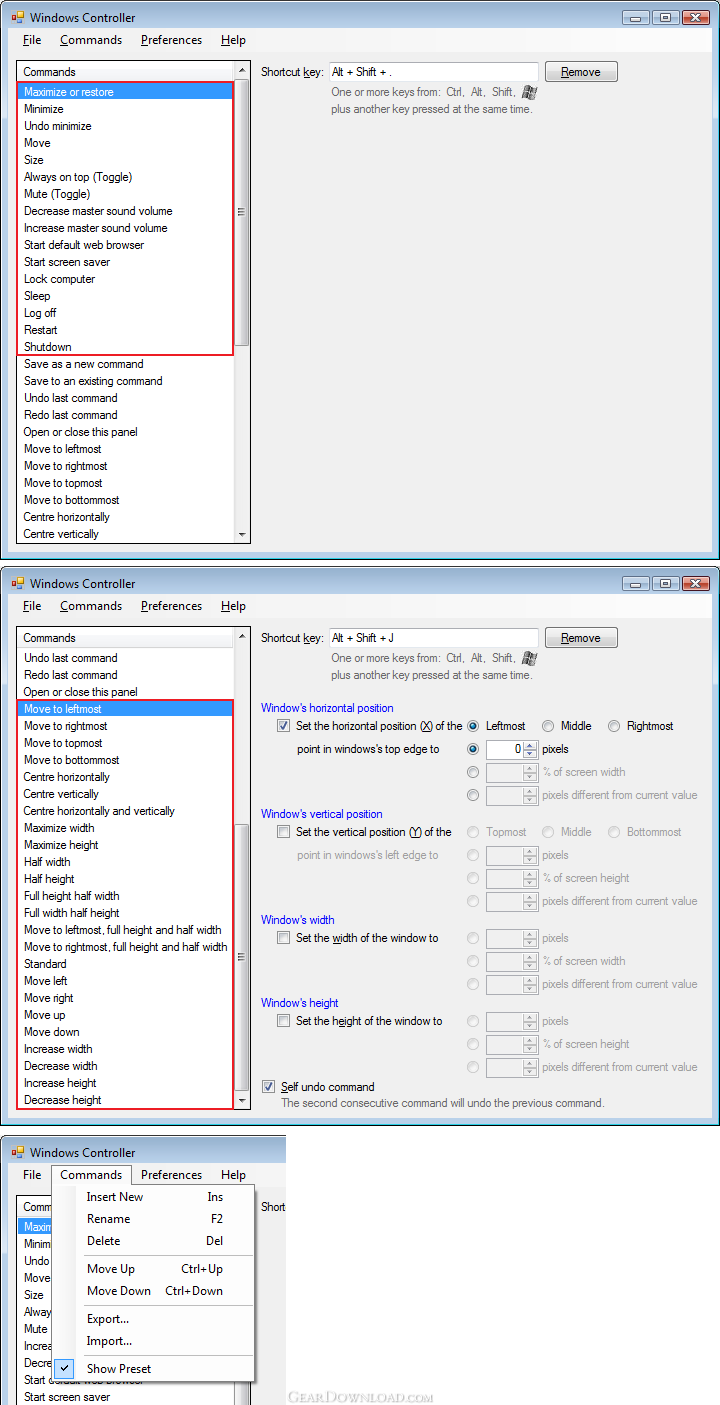The image size is (720, 1405).
Task: Click Remove button in the middle window
Action: point(580,638)
